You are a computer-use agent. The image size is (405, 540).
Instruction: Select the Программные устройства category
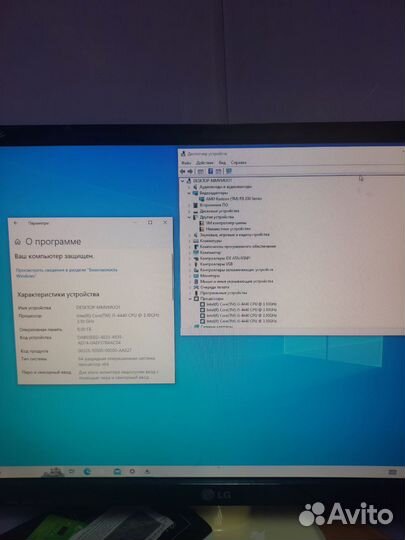[223, 293]
